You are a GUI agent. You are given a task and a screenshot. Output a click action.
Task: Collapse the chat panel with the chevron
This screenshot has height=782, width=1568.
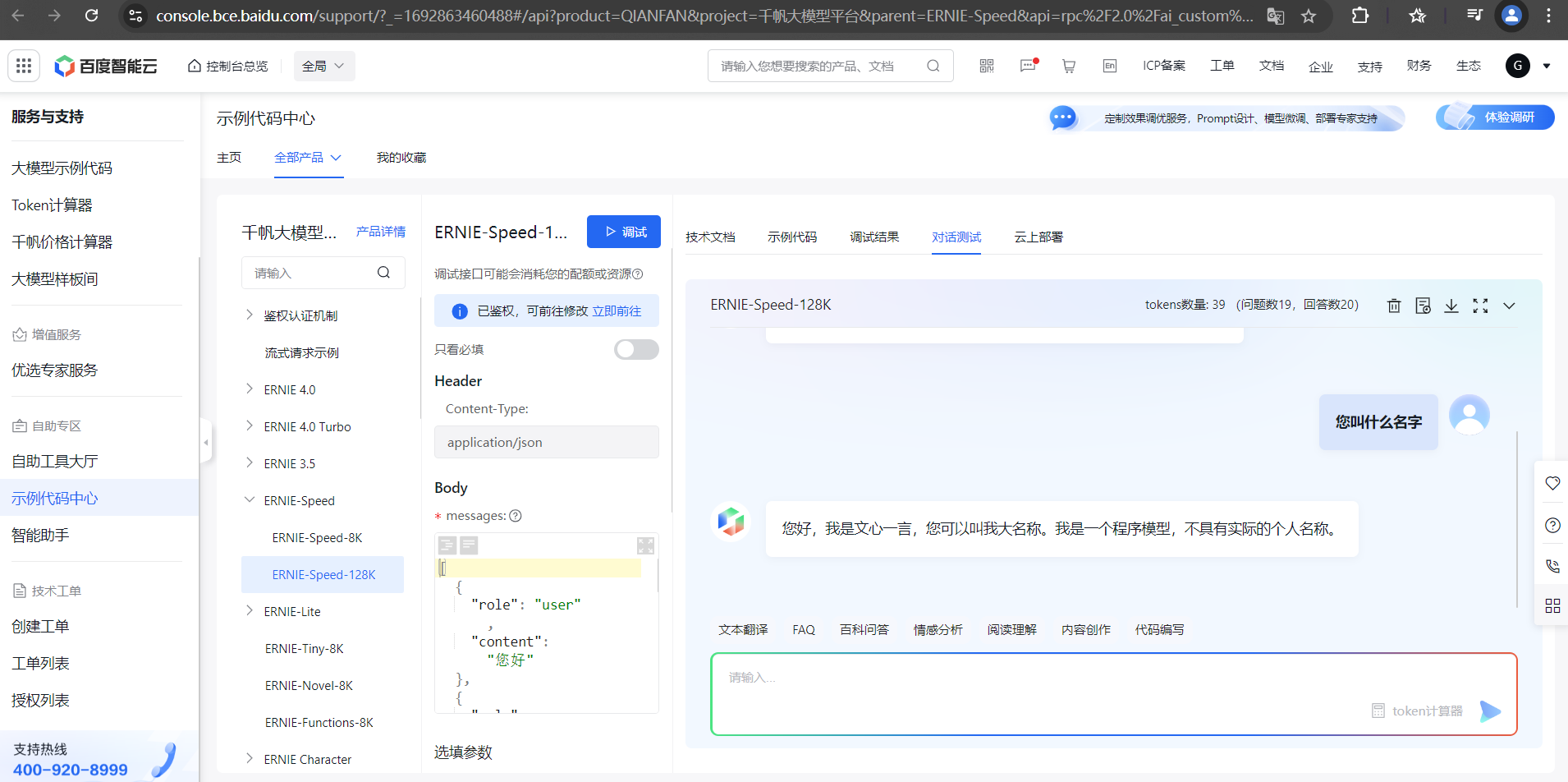coord(1509,306)
